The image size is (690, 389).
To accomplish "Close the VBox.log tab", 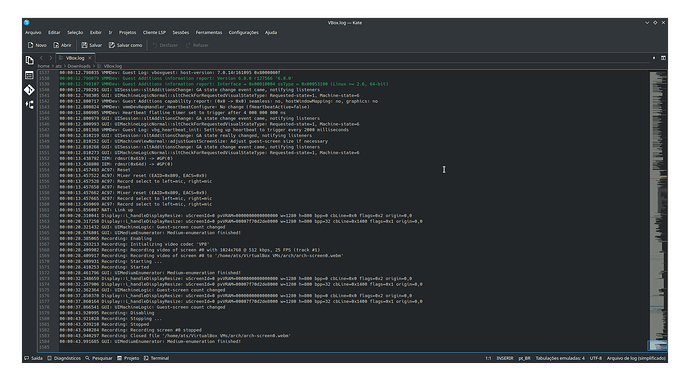I will tap(90, 58).
